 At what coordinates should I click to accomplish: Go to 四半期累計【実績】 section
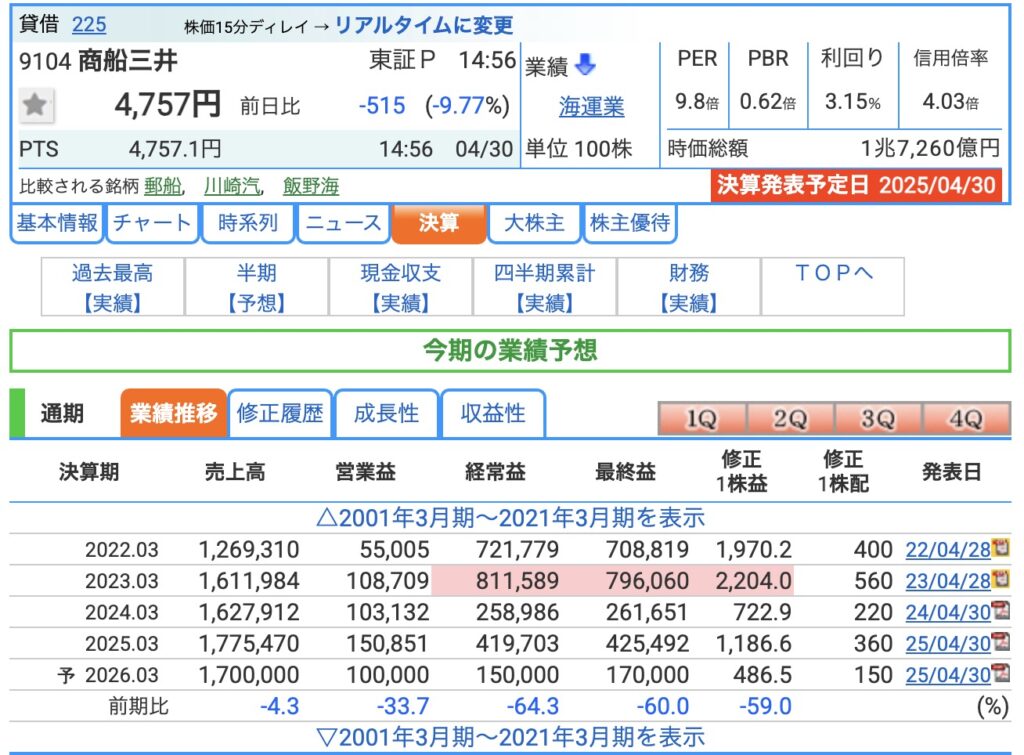point(545,287)
